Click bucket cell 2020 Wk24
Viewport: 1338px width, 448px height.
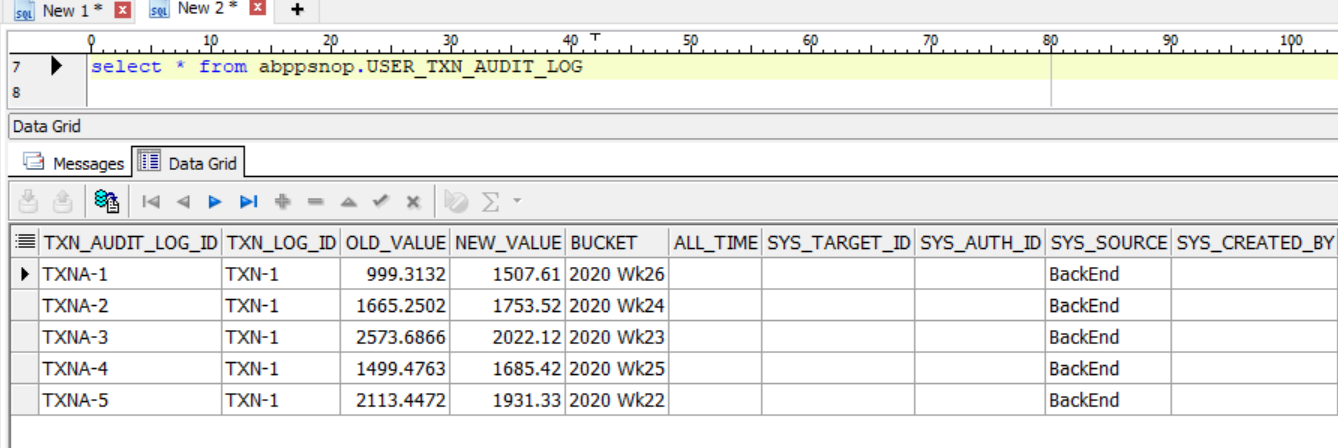tap(618, 305)
